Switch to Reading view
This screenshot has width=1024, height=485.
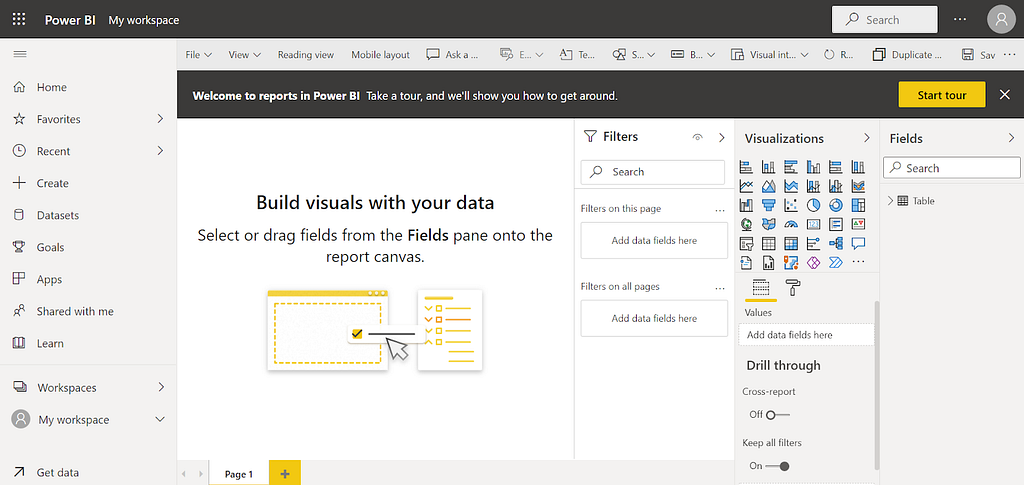pyautogui.click(x=306, y=55)
